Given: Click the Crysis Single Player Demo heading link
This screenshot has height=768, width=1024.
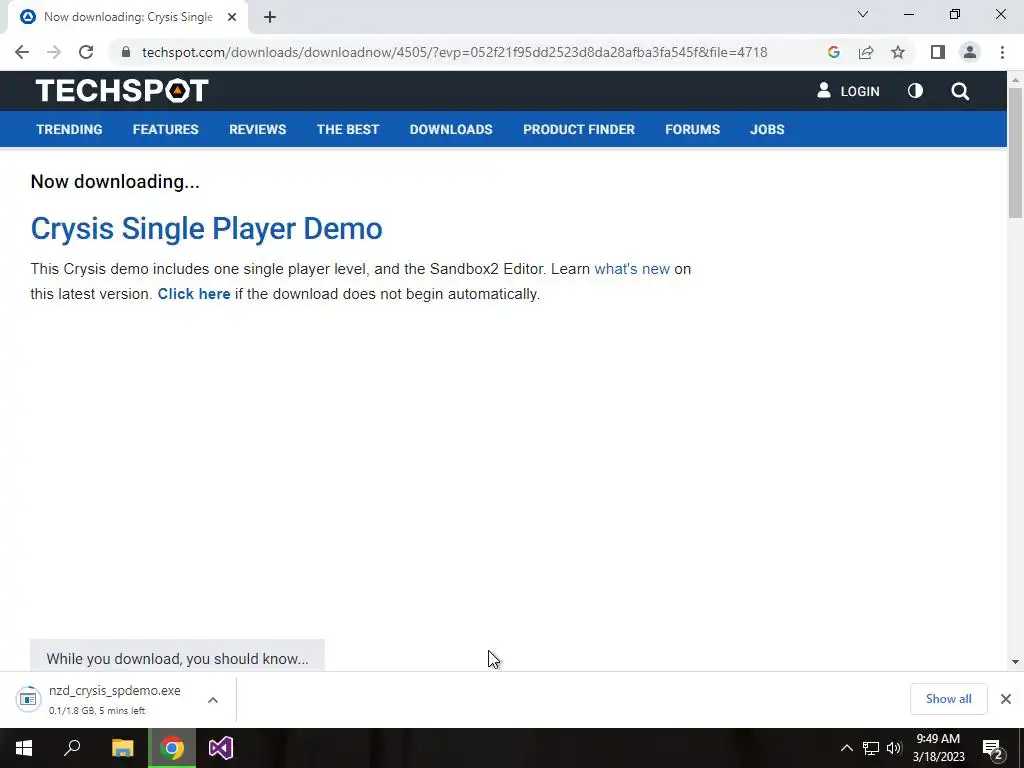Looking at the screenshot, I should 206,229.
